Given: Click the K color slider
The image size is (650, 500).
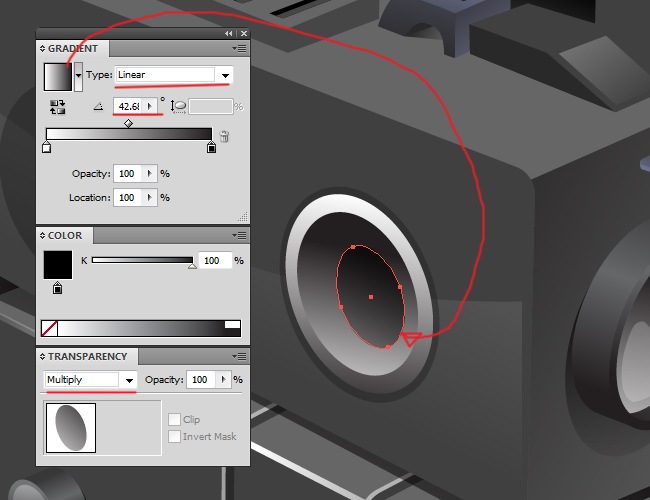Looking at the screenshot, I should (143, 260).
